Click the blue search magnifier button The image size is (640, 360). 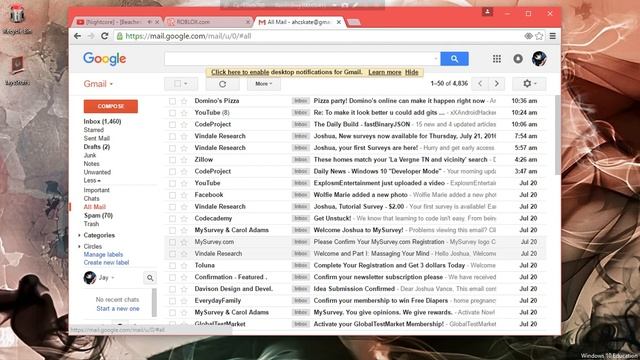tap(454, 59)
